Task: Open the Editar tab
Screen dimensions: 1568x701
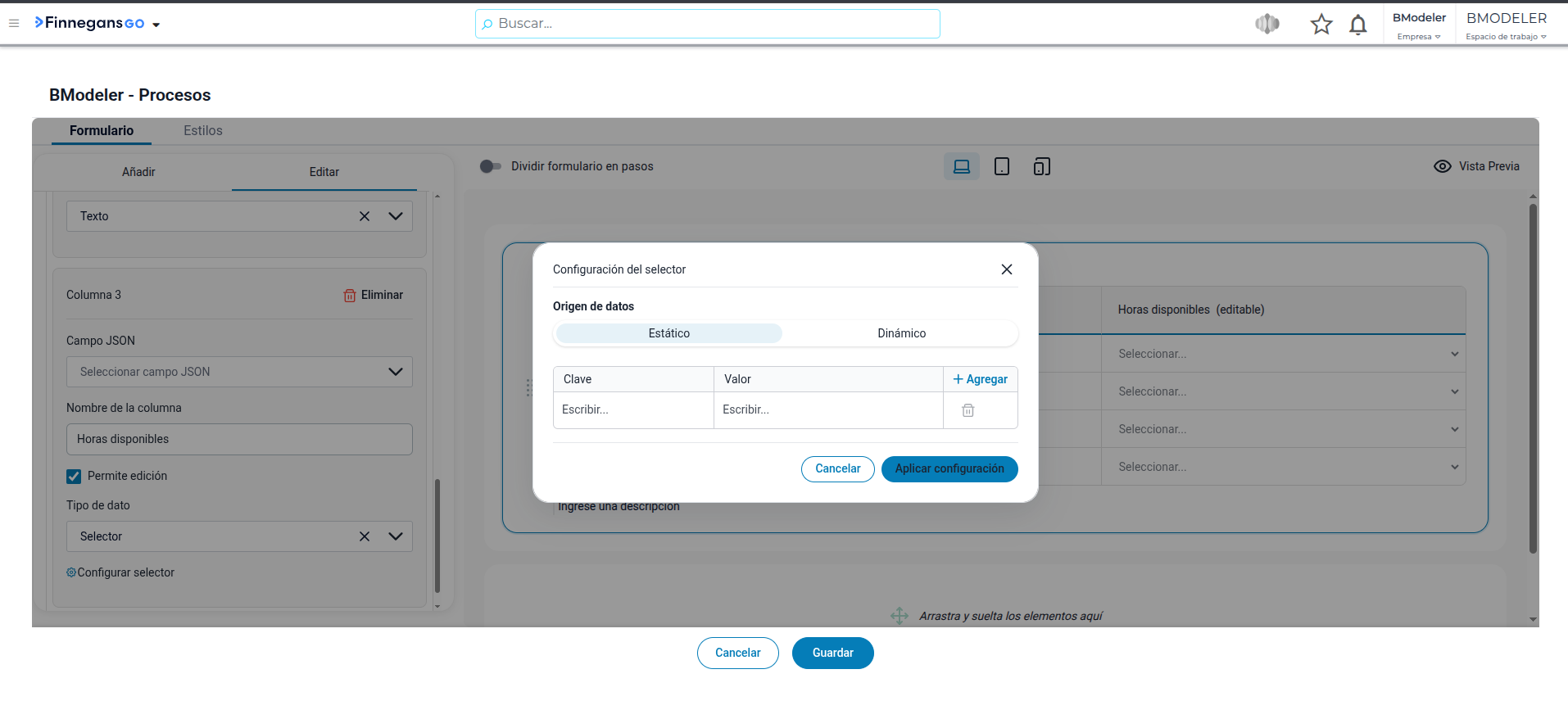Action: point(324,172)
